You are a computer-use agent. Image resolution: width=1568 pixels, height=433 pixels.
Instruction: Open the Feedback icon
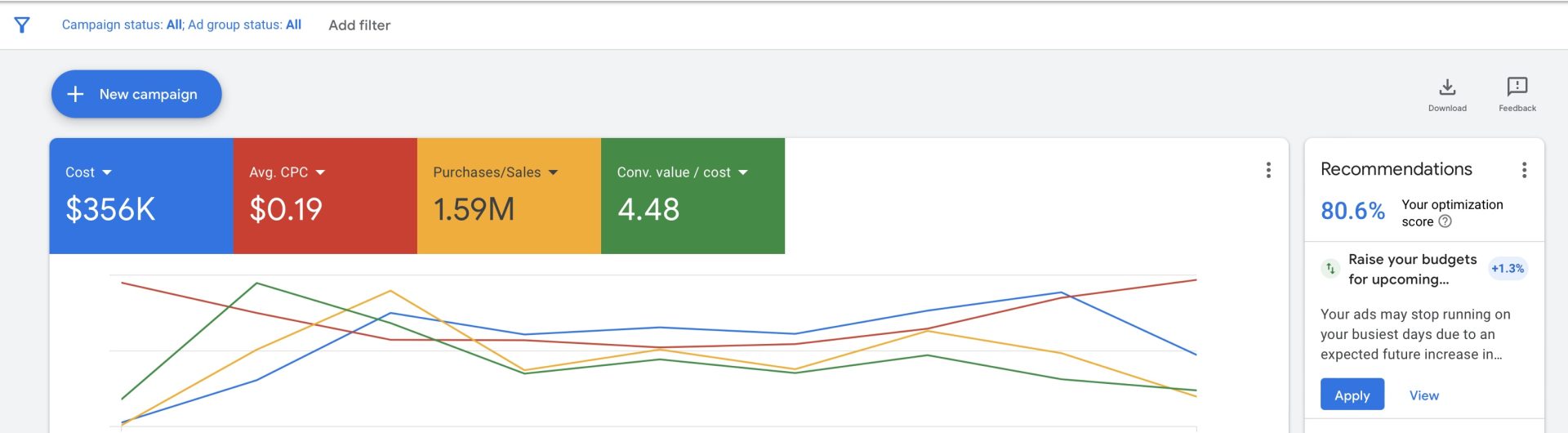tap(1517, 87)
